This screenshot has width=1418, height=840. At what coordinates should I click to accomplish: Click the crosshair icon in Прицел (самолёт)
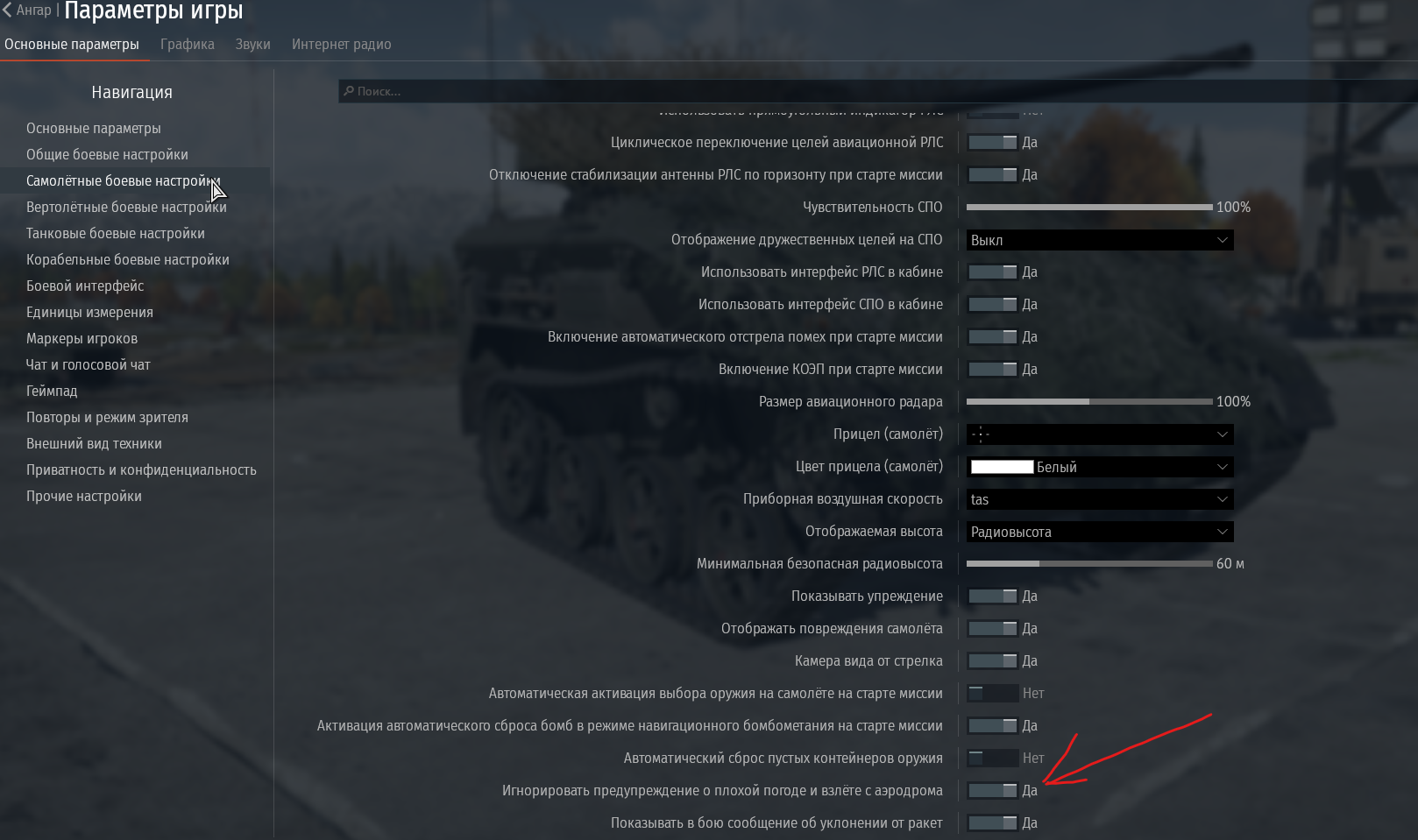click(x=981, y=434)
